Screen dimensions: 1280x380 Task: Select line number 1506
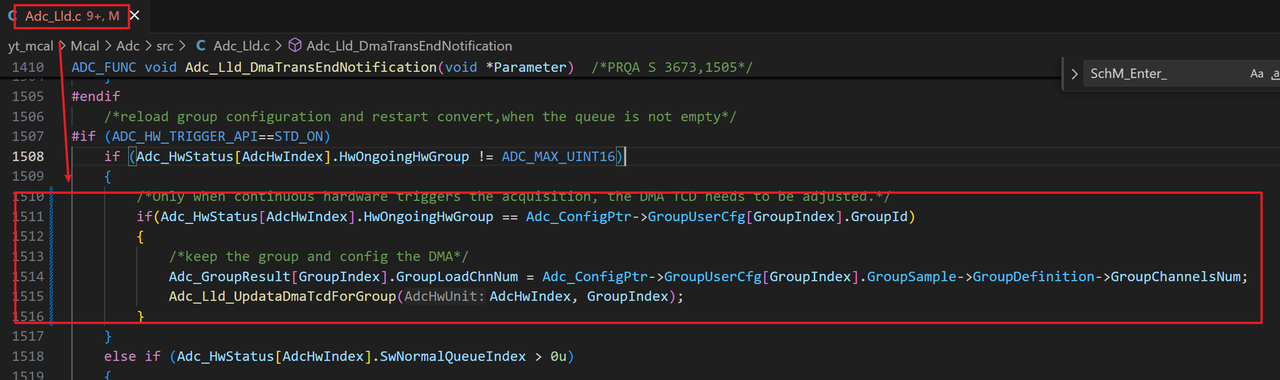point(27,116)
